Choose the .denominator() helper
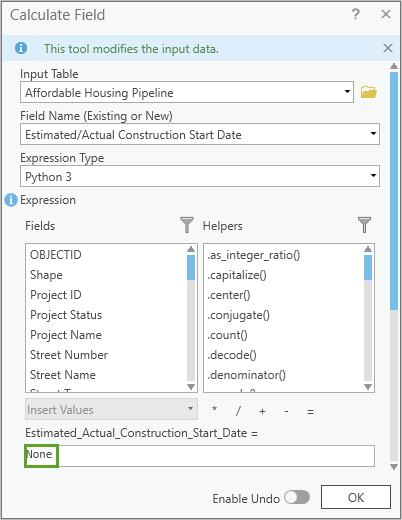Image resolution: width=402 pixels, height=520 pixels. coord(246,375)
